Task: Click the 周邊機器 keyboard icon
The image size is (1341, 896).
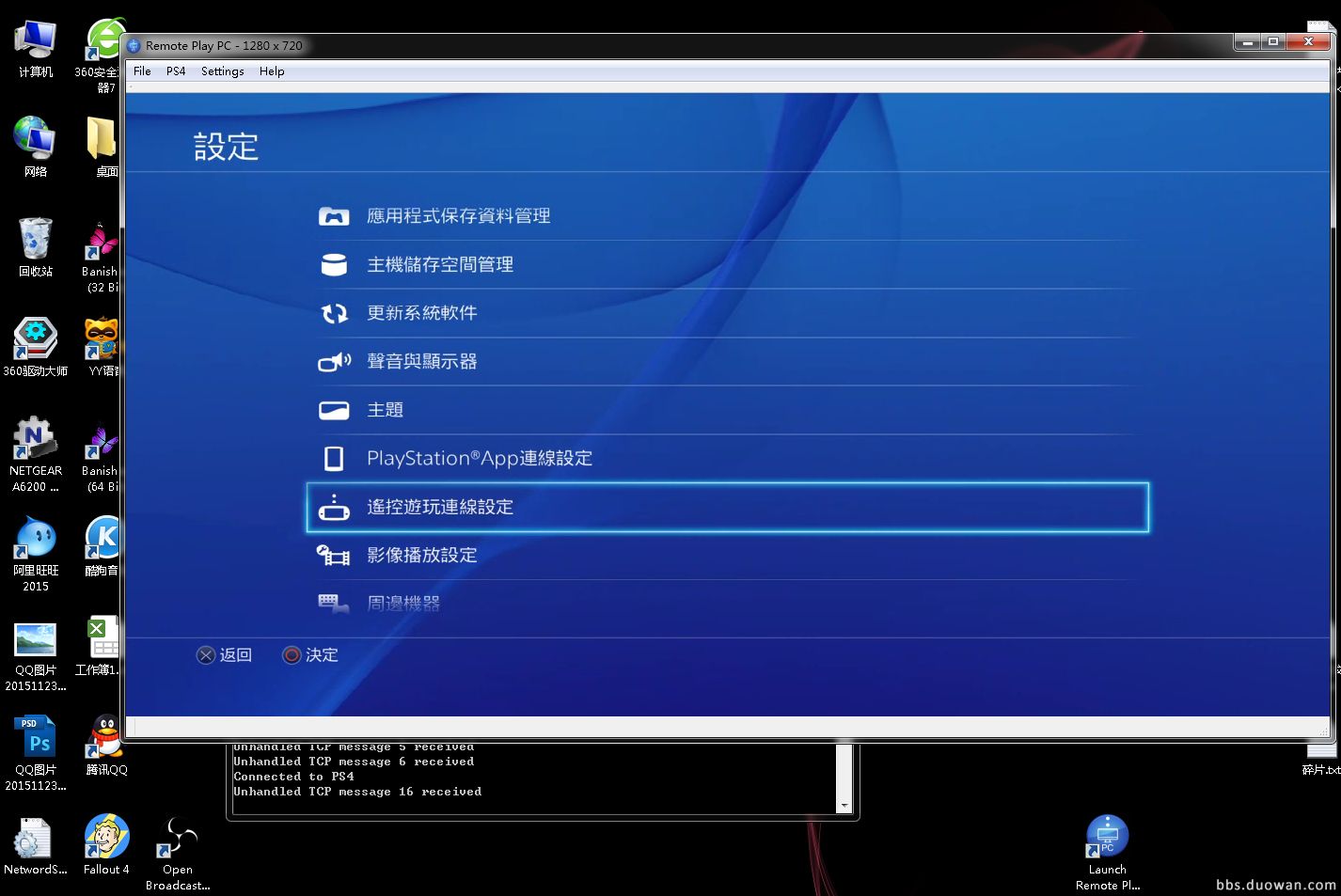Action: [333, 604]
